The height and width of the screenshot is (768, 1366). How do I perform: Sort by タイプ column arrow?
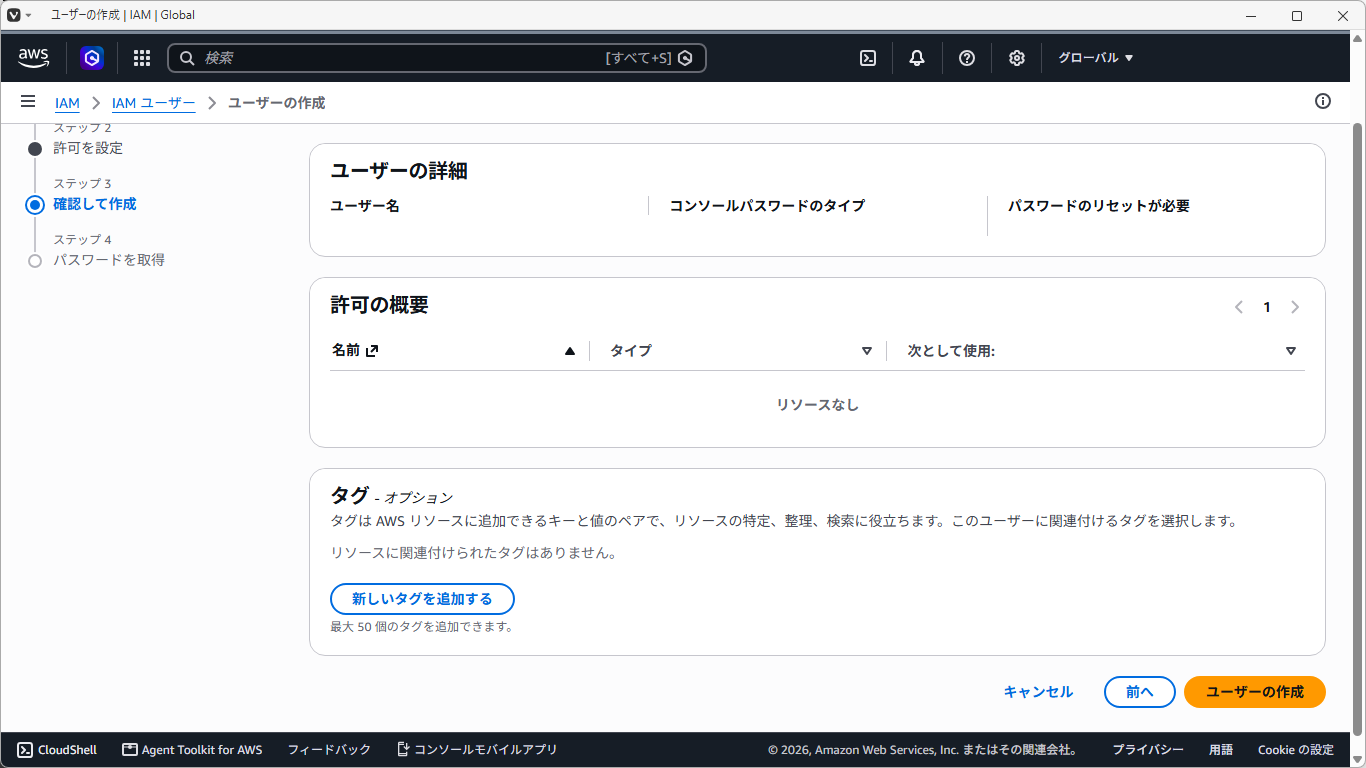pos(867,351)
